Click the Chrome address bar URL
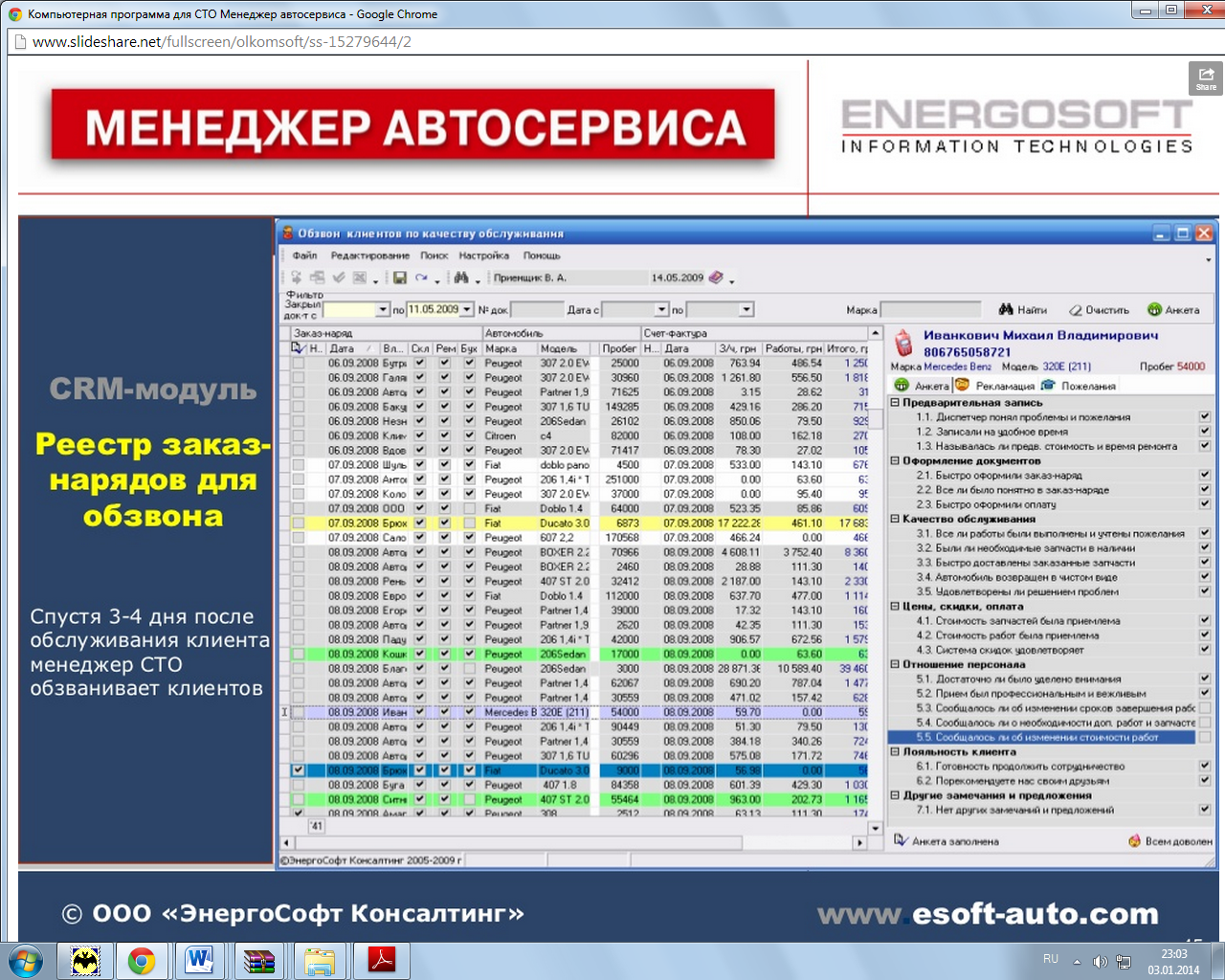1225x980 pixels. [222, 42]
